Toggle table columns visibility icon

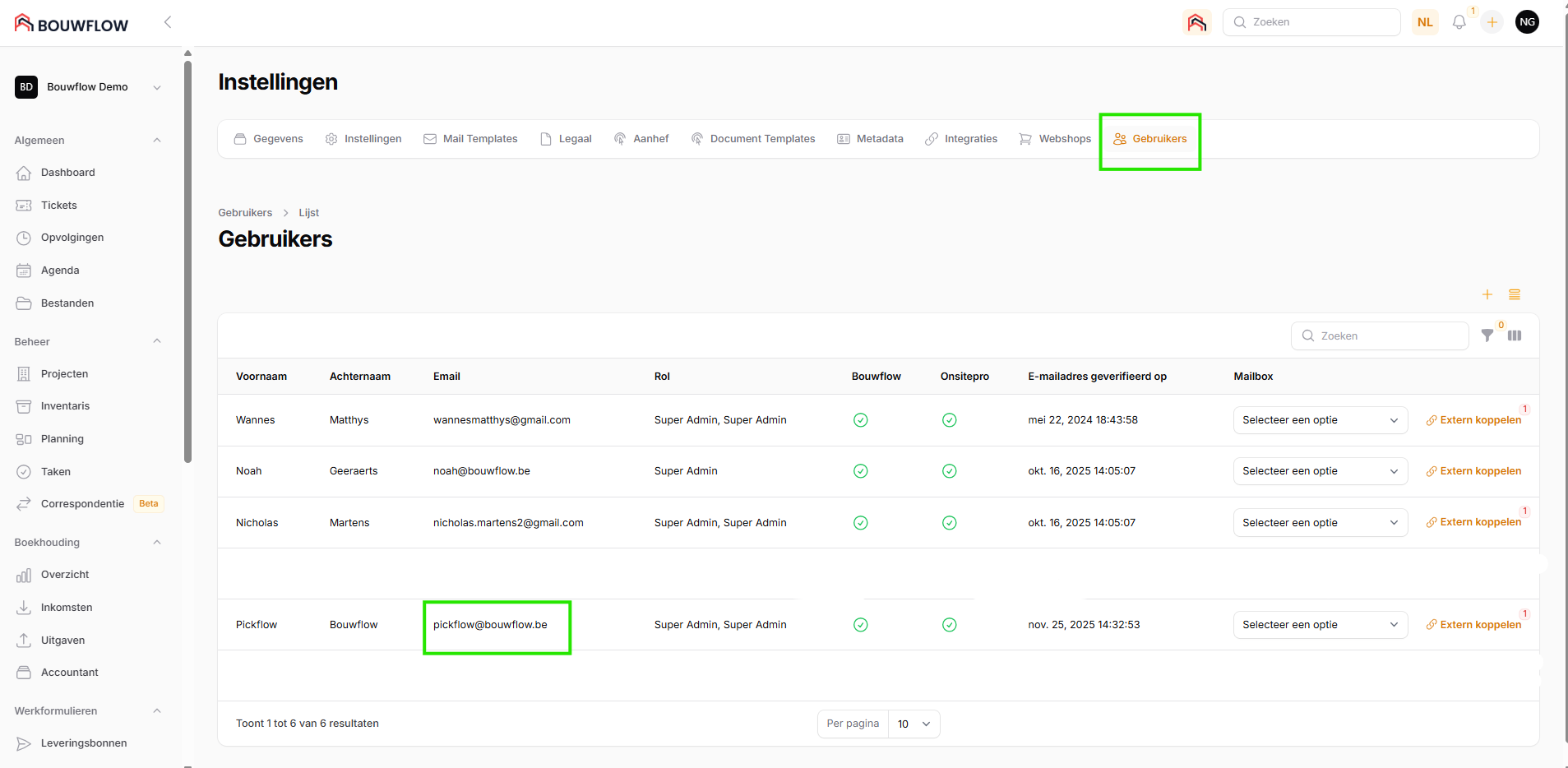(1515, 335)
